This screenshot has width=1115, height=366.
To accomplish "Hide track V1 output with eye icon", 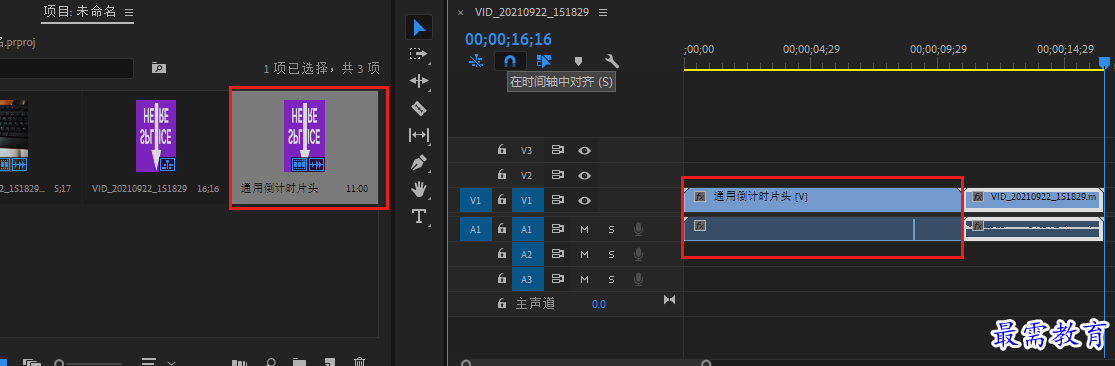I will tap(585, 200).
